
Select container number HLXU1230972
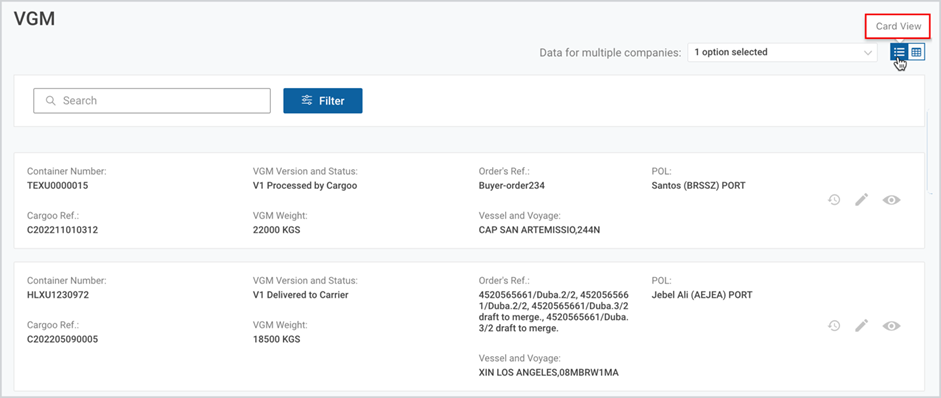(x=58, y=295)
